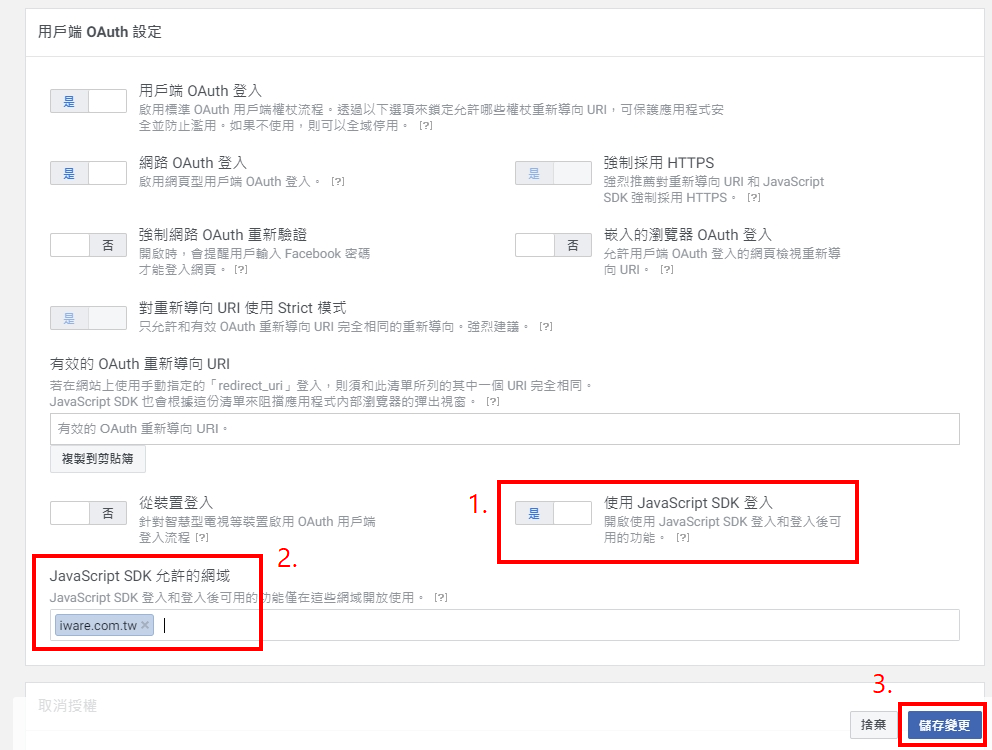Open the [?] help for JavaScript SDK 允許的網域

click(441, 597)
